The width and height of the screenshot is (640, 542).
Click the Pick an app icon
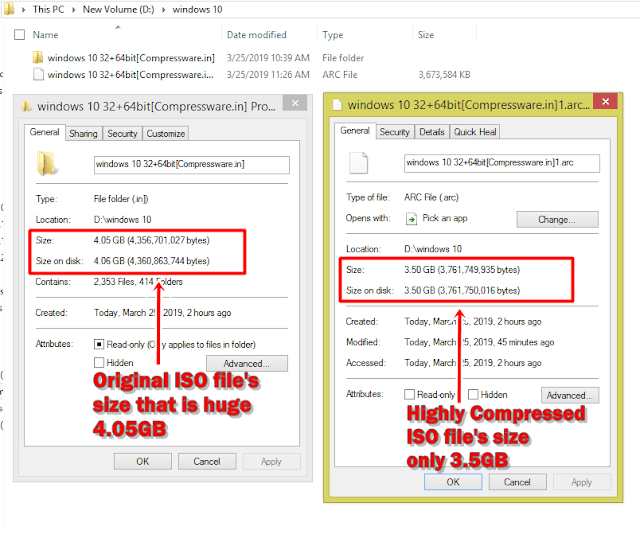[411, 219]
